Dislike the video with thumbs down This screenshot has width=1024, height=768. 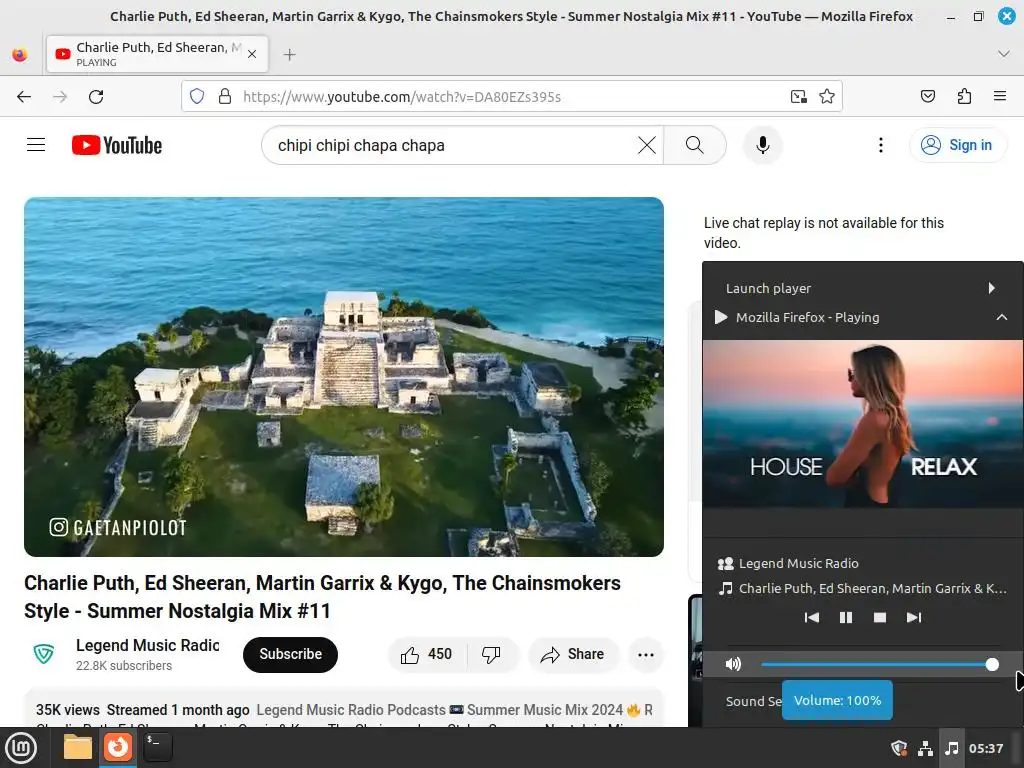(491, 654)
